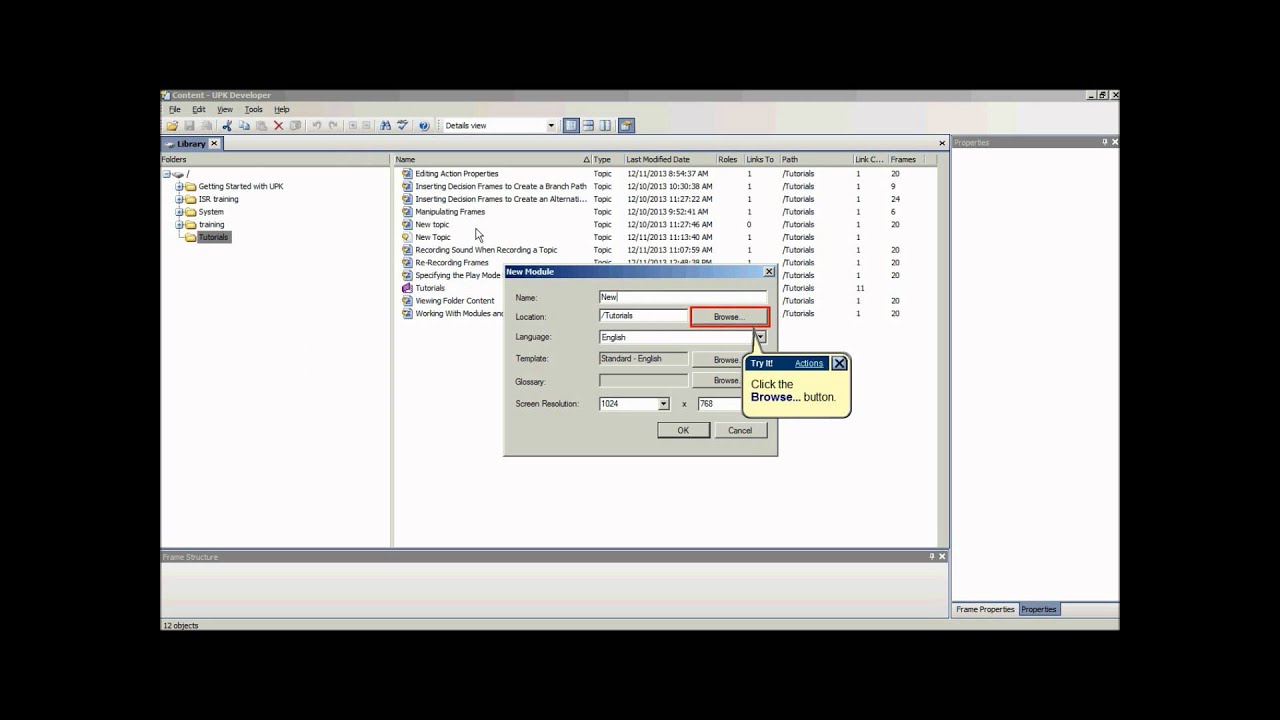Click the Paste toolbar icon
1280x720 pixels.
coord(261,126)
